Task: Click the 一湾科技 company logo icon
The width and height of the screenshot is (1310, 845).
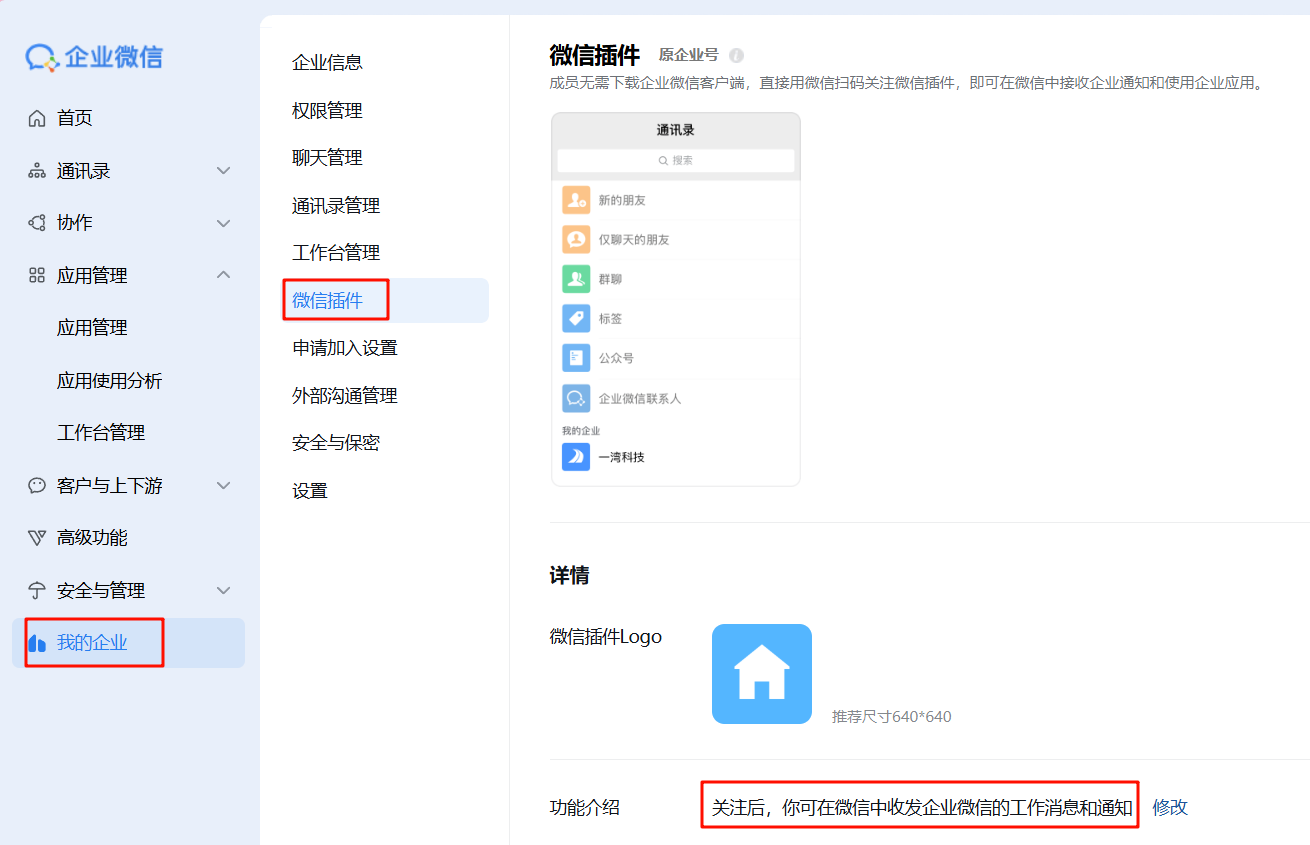Action: [x=576, y=457]
